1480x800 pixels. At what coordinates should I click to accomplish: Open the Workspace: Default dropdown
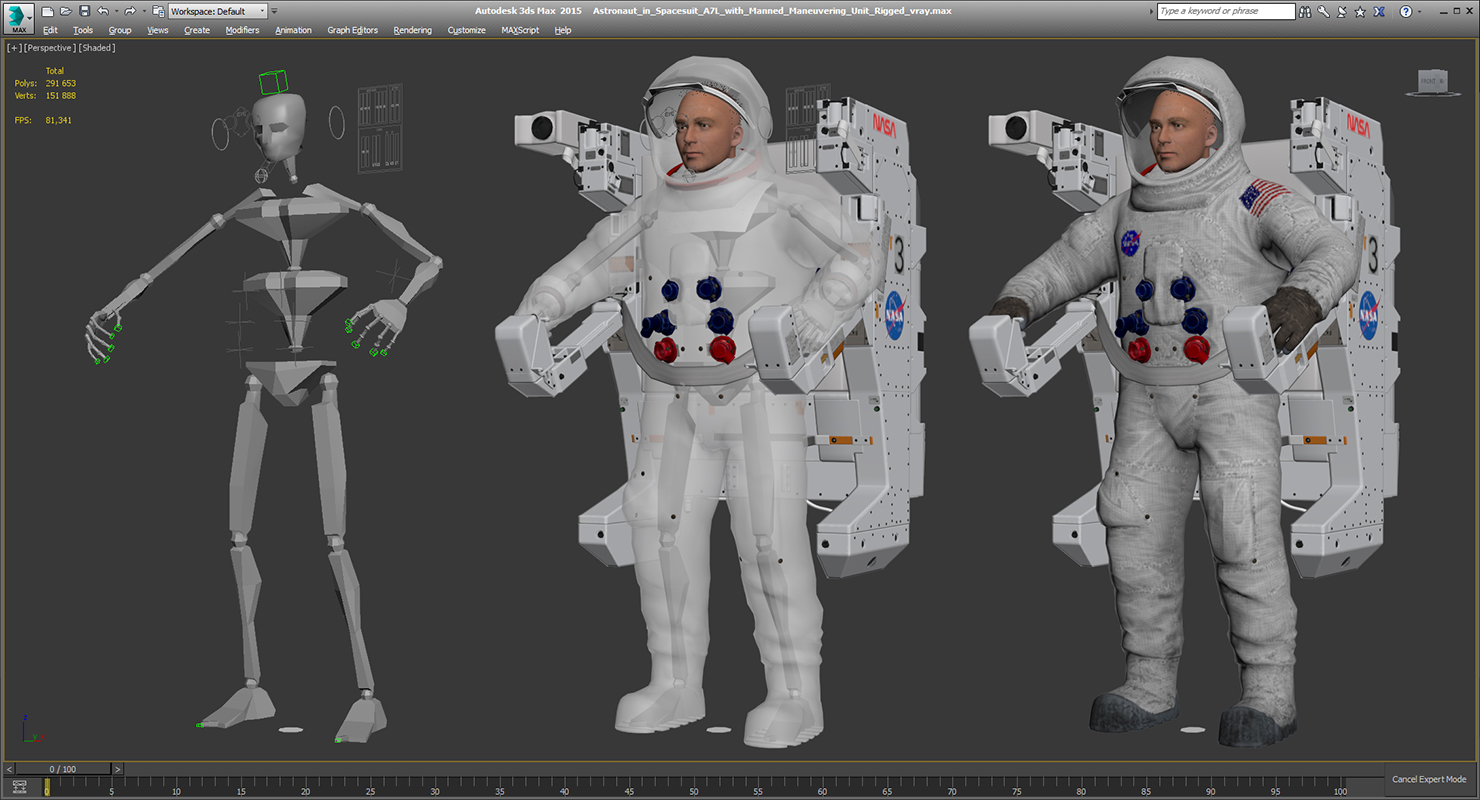[217, 11]
